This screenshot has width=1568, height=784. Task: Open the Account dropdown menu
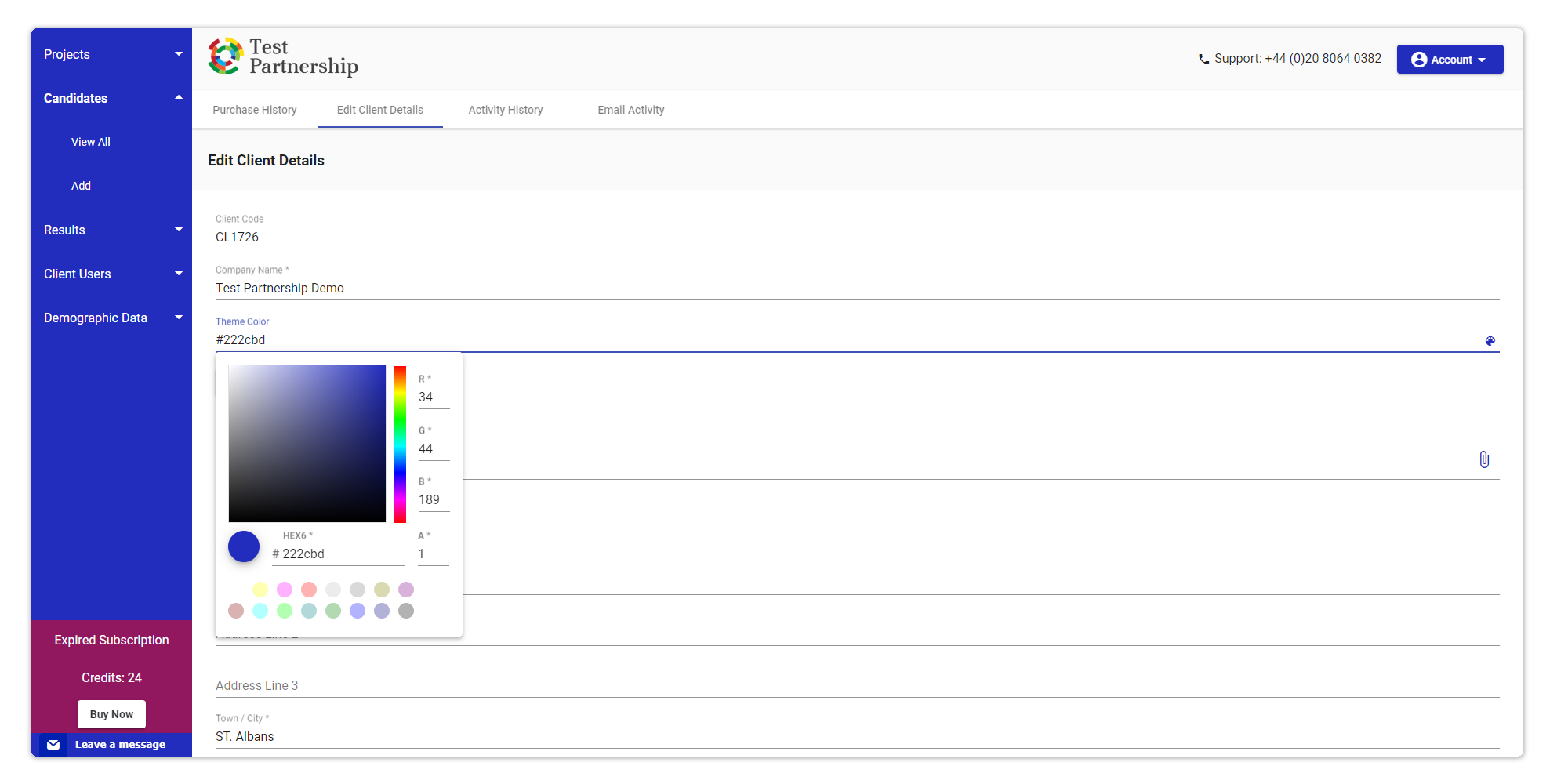pyautogui.click(x=1449, y=60)
